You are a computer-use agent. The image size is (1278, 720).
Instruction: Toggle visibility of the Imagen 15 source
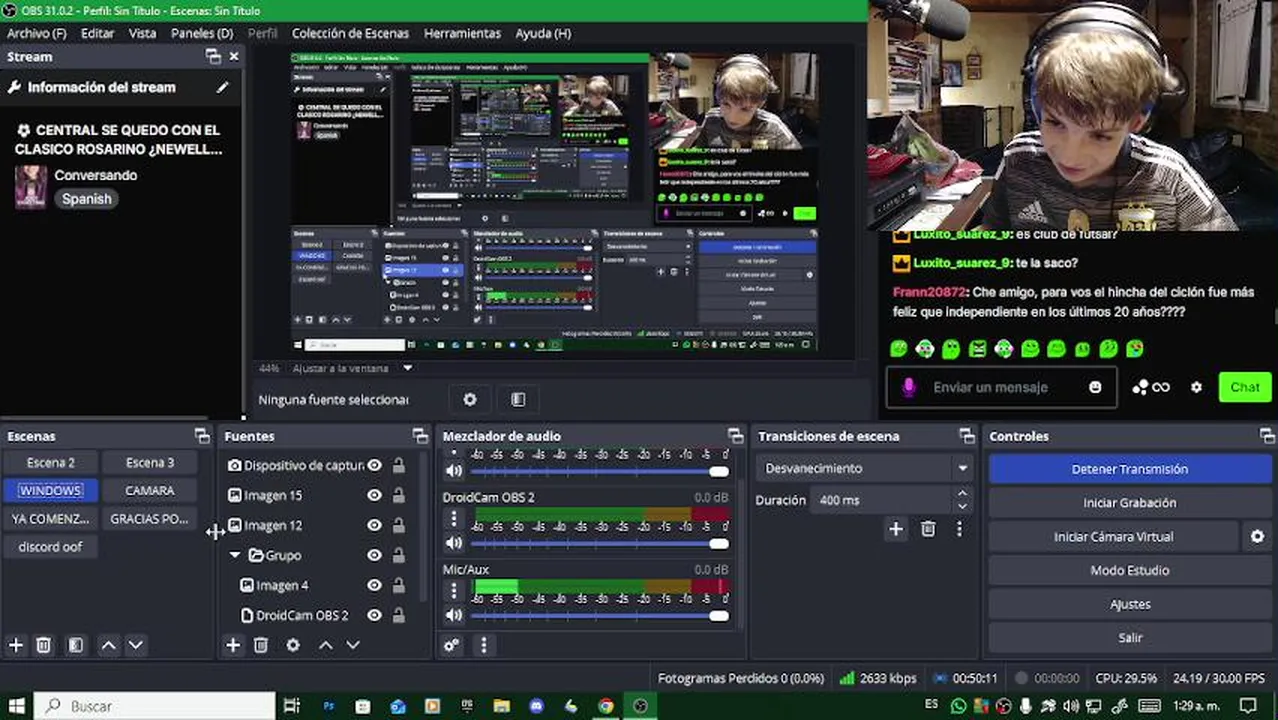pos(374,495)
